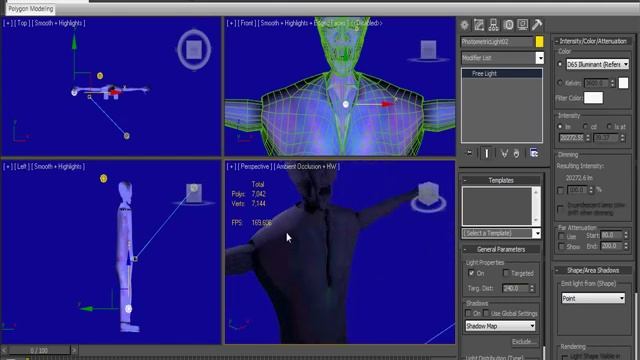Select the cd intensity radio button
The width and height of the screenshot is (640, 360).
585,127
